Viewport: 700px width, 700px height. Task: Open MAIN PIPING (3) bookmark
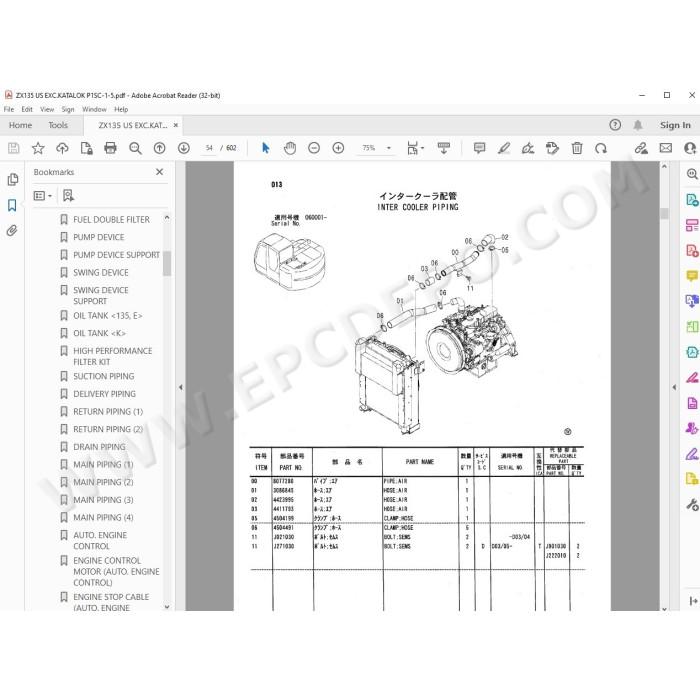click(103, 500)
